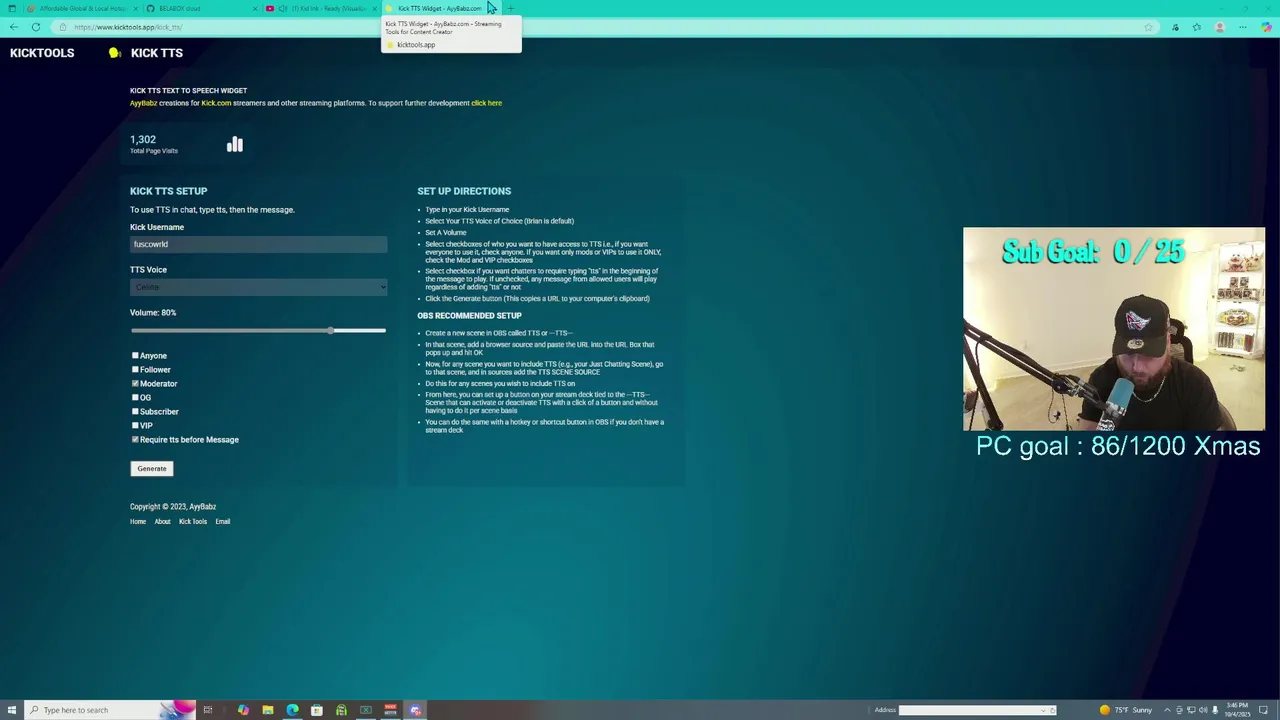Check the Anyone checkbox
The width and height of the screenshot is (1280, 720).
pyautogui.click(x=135, y=356)
